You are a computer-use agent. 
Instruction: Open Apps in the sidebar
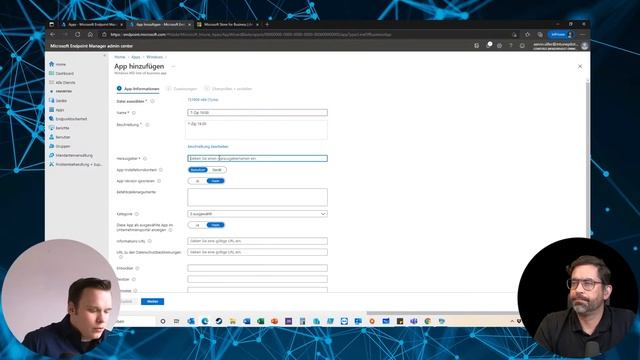point(57,110)
